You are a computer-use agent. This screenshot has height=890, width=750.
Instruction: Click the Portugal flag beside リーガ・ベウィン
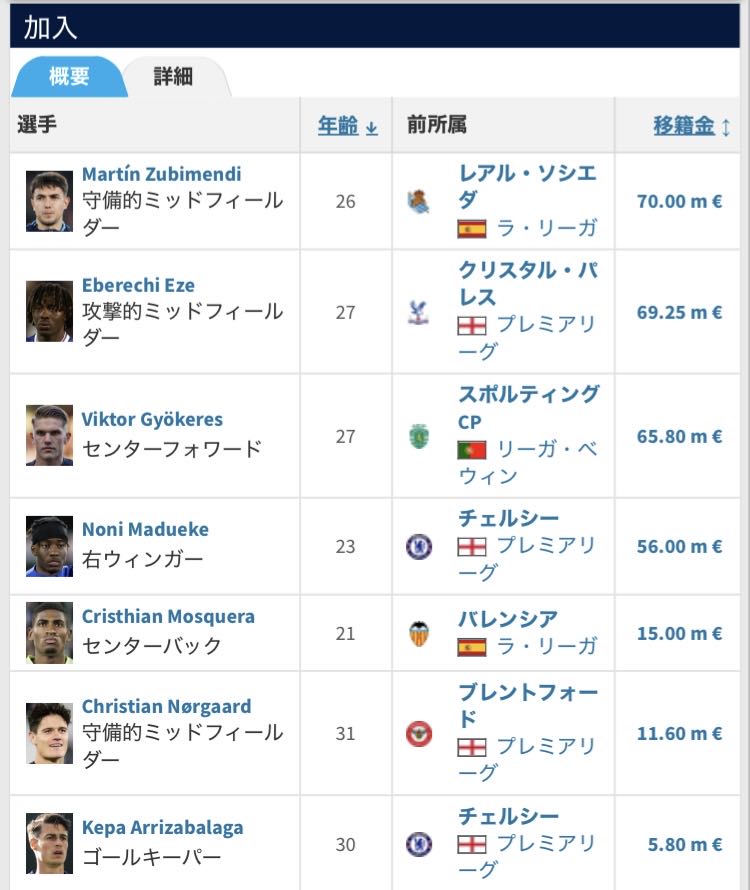click(472, 449)
